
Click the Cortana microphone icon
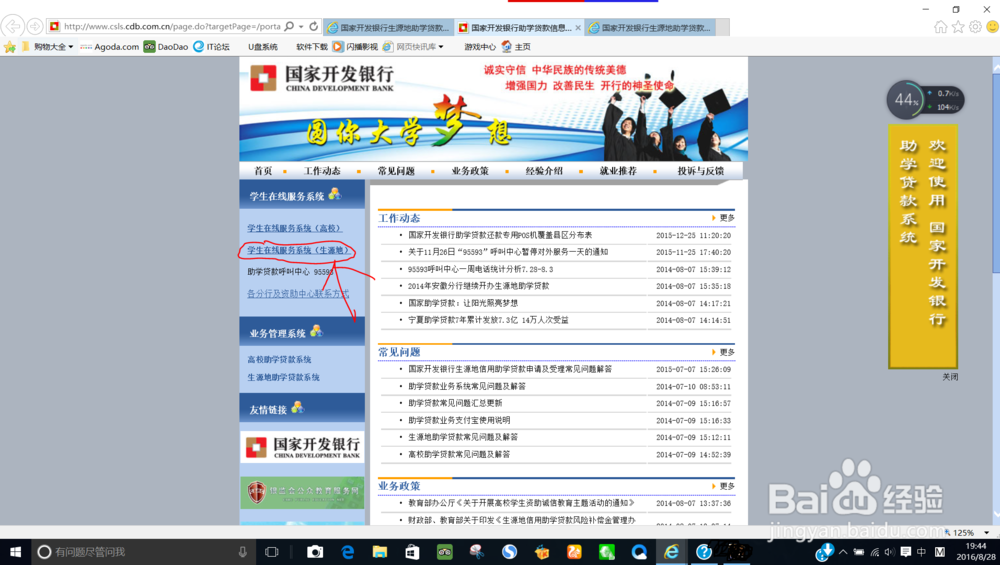pyautogui.click(x=242, y=552)
